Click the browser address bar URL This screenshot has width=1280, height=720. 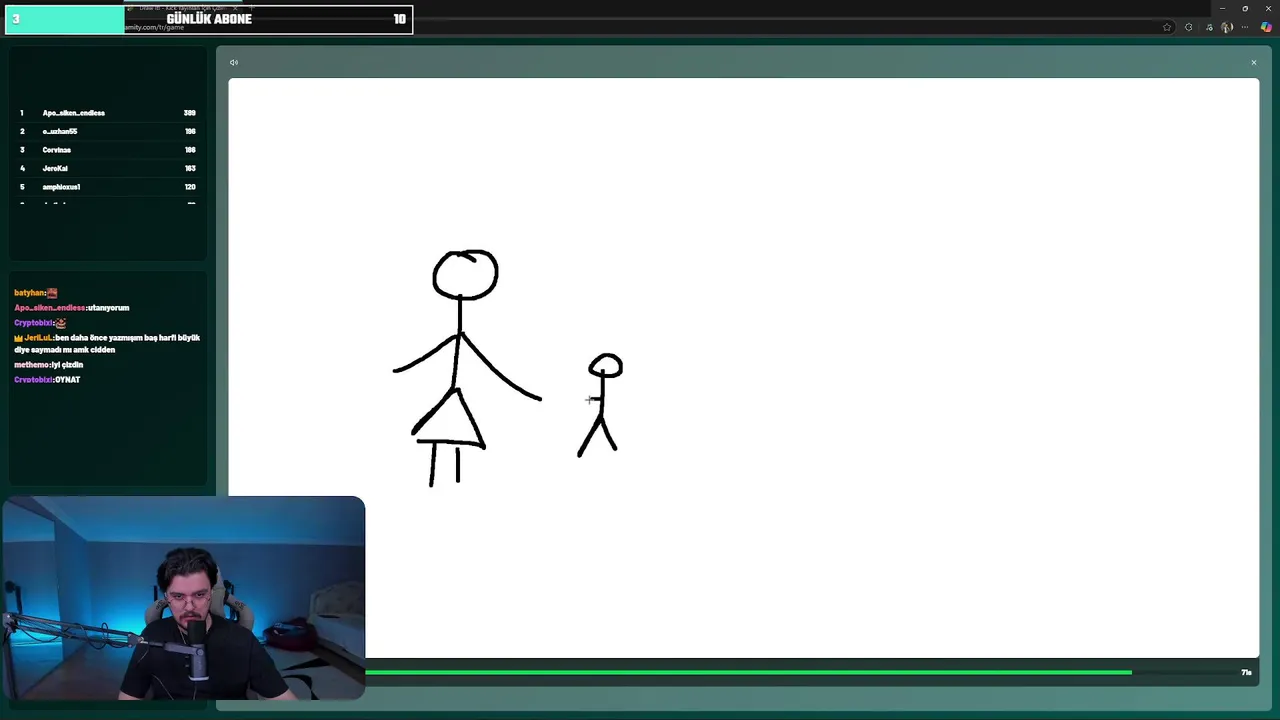click(155, 28)
